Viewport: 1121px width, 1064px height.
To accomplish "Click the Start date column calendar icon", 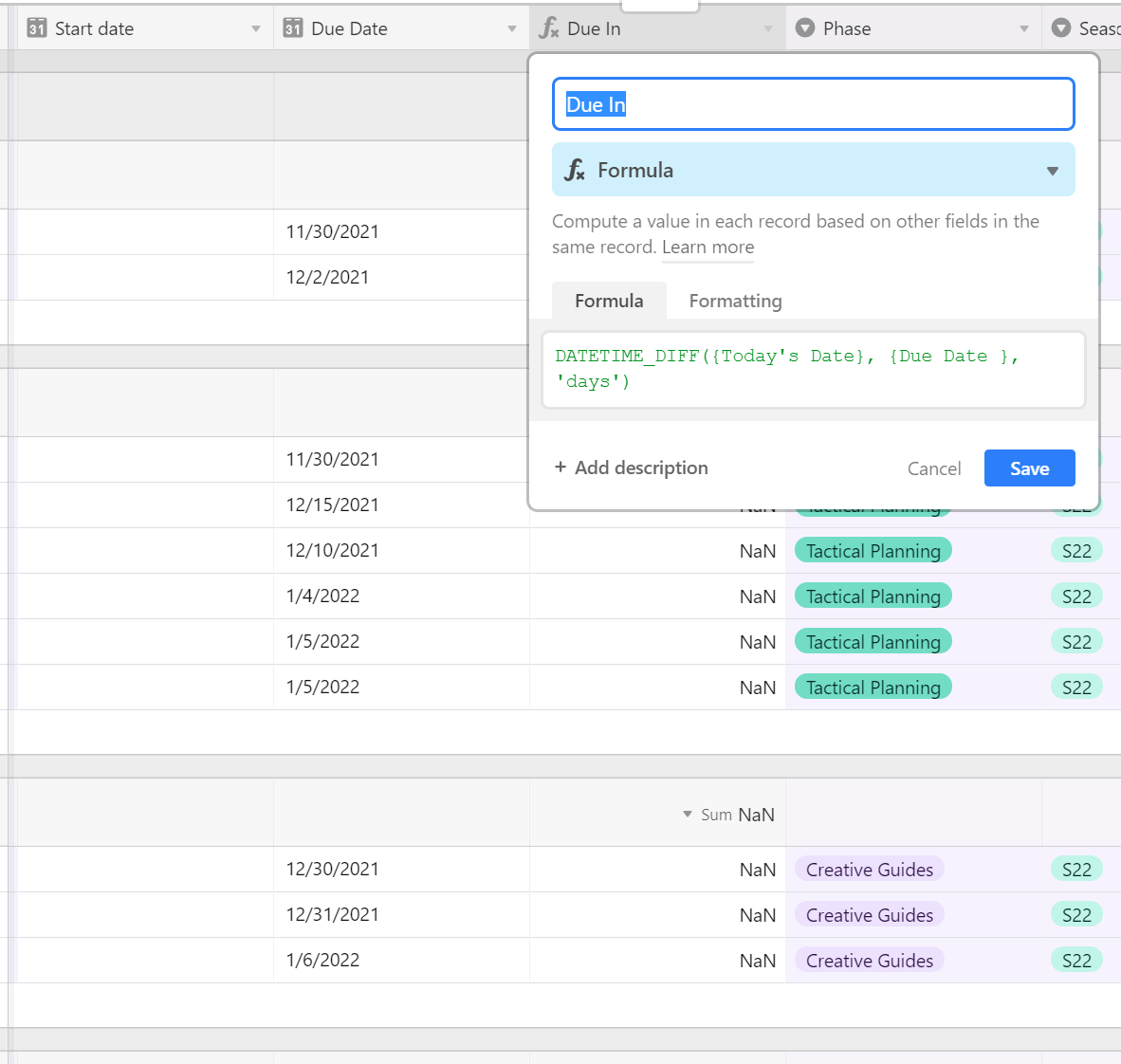I will click(x=36, y=28).
